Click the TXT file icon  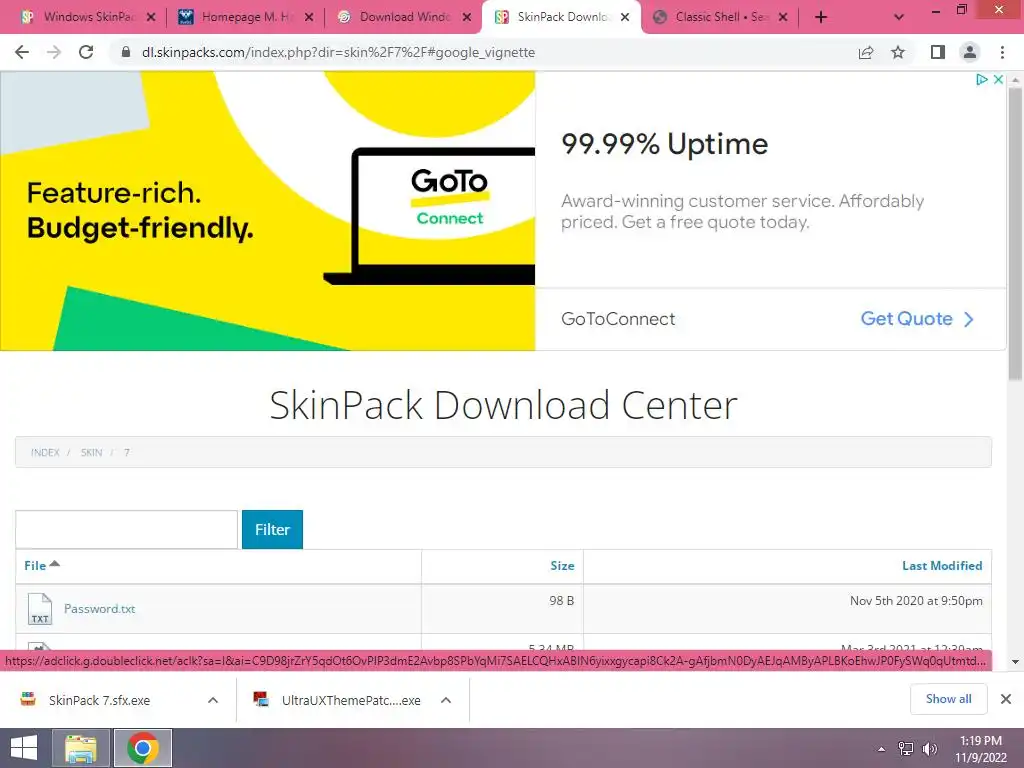pos(40,609)
